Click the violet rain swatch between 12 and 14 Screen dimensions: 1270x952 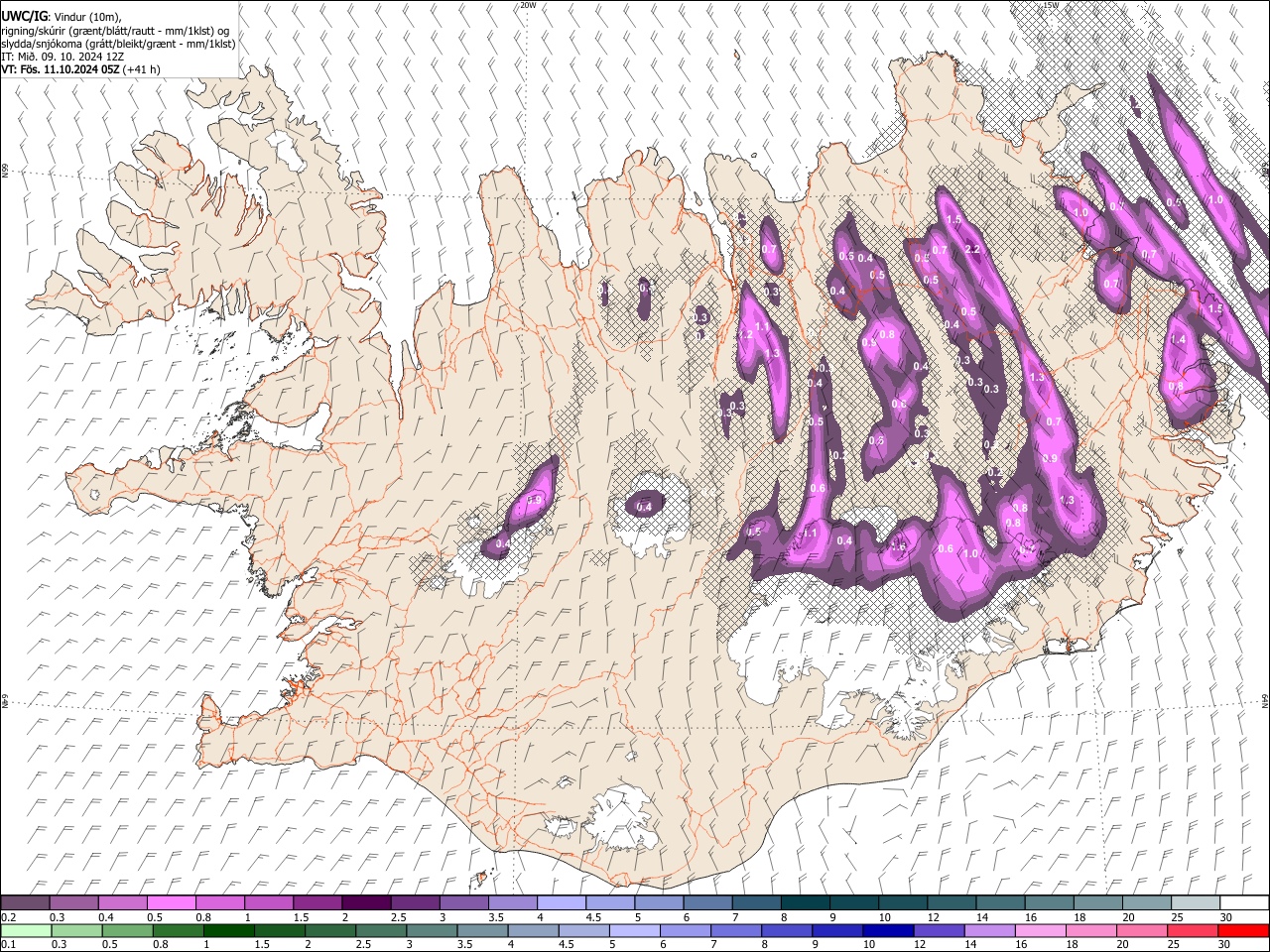[940, 930]
